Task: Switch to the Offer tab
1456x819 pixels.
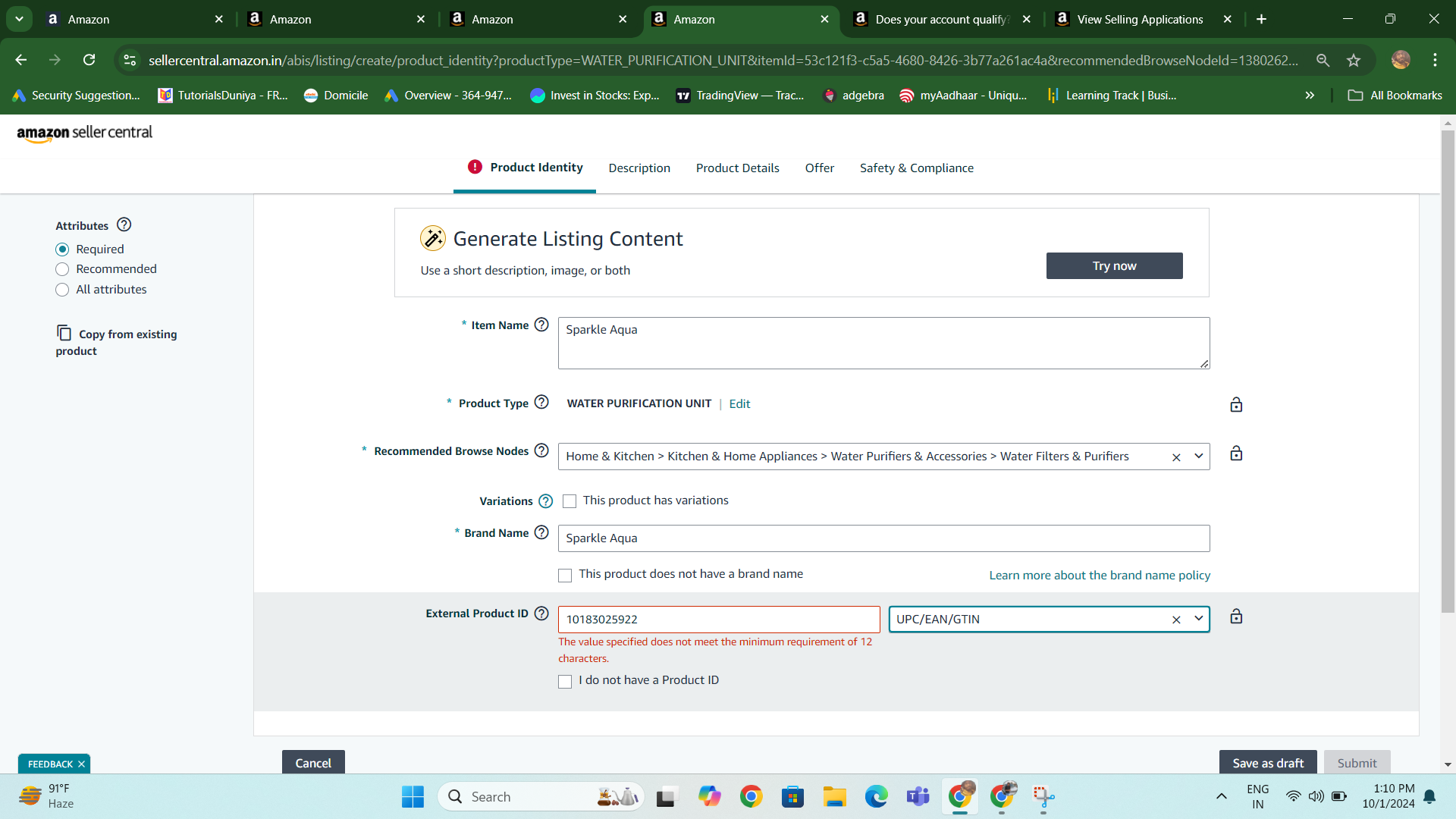Action: click(820, 168)
